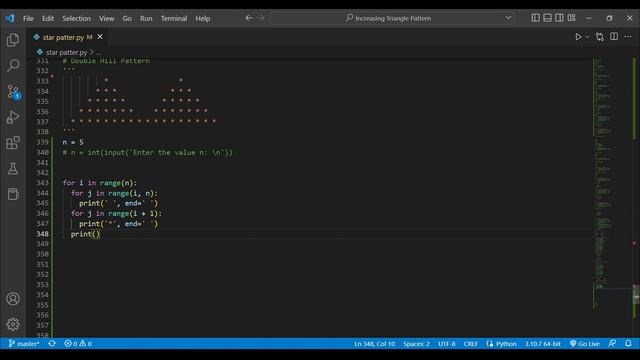Split the editor right
Screen dimensions: 640x360
point(614,37)
